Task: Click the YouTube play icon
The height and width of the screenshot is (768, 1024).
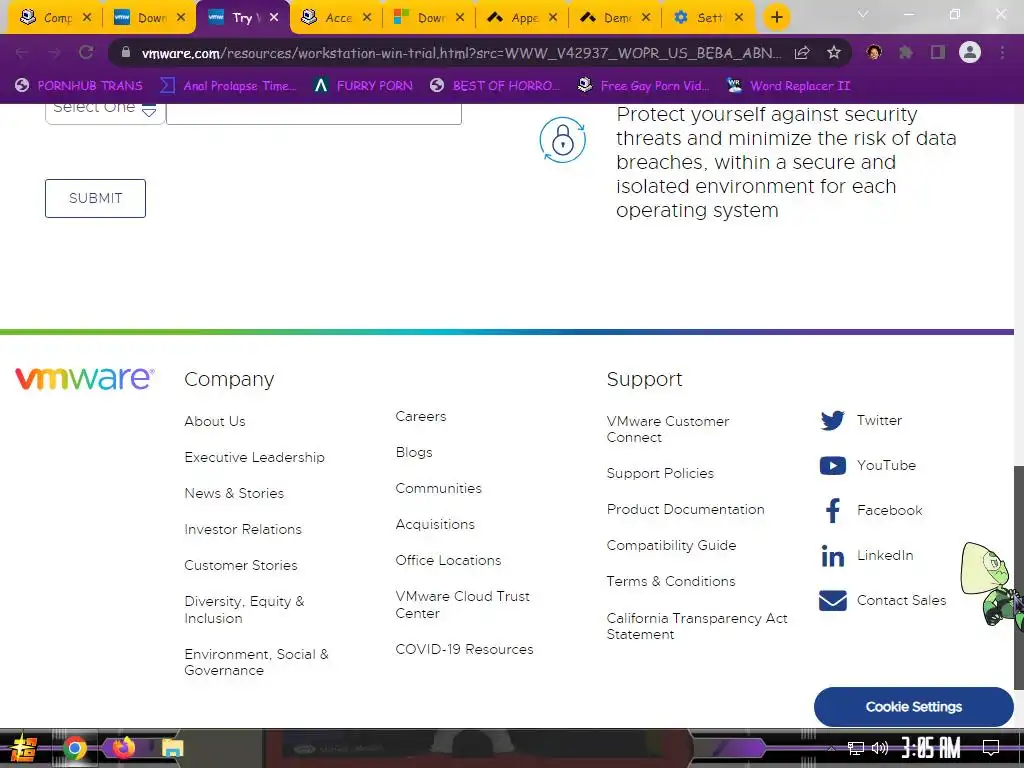Action: (x=833, y=466)
